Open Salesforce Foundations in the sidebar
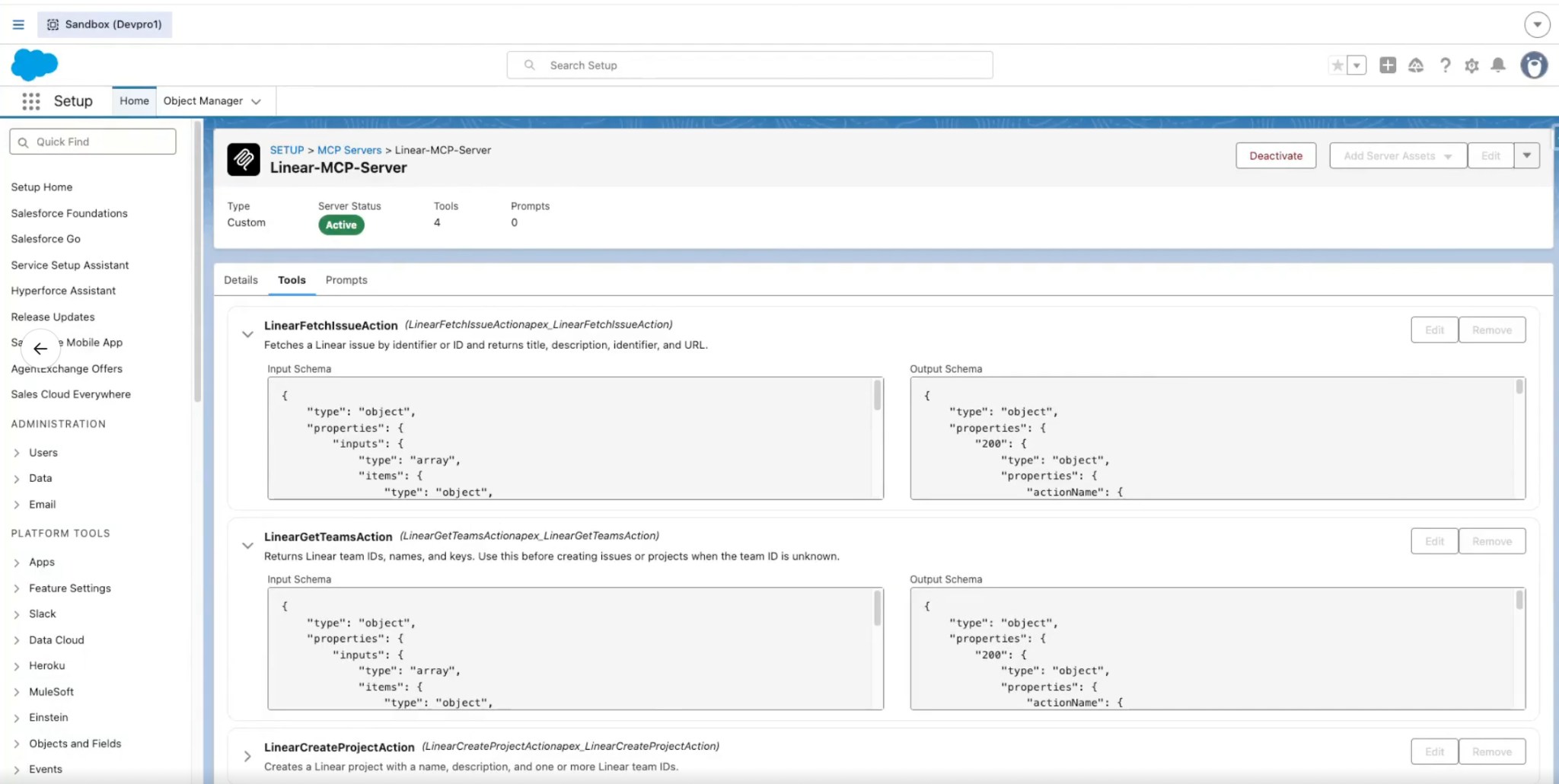The image size is (1559, 784). click(69, 213)
